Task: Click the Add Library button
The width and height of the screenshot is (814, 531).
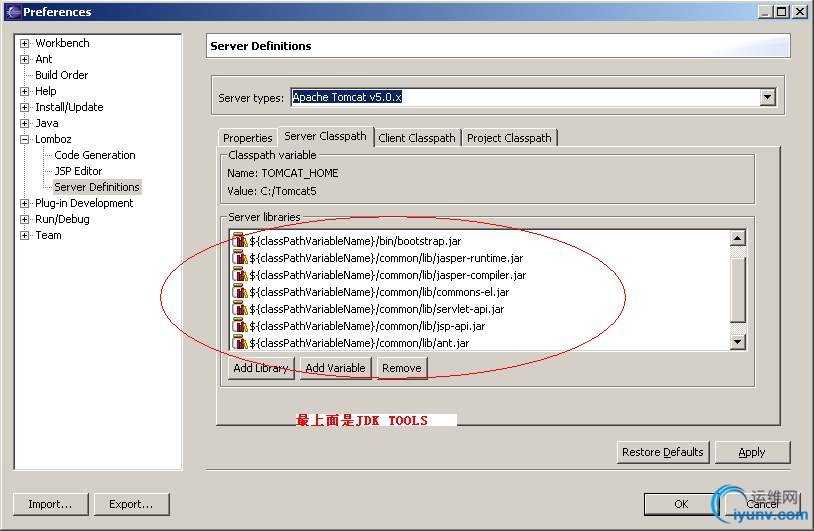Action: click(x=261, y=368)
